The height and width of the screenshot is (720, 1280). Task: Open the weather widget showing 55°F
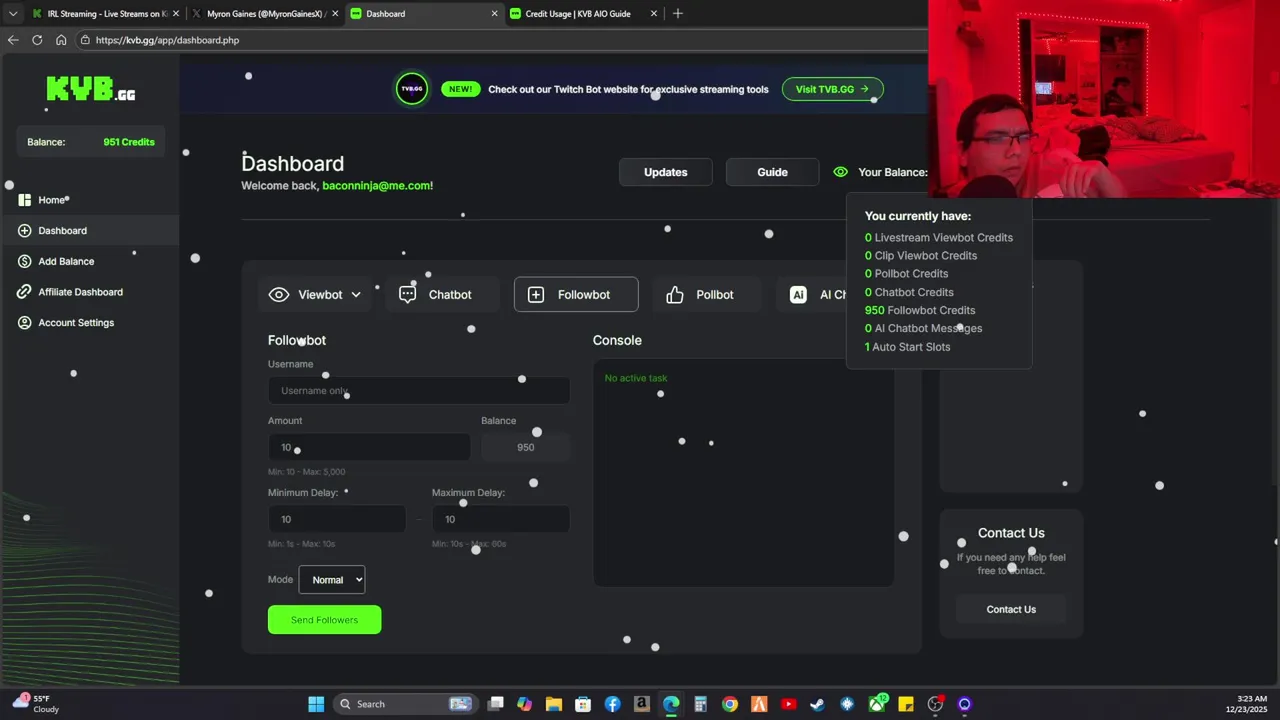[x=35, y=704]
